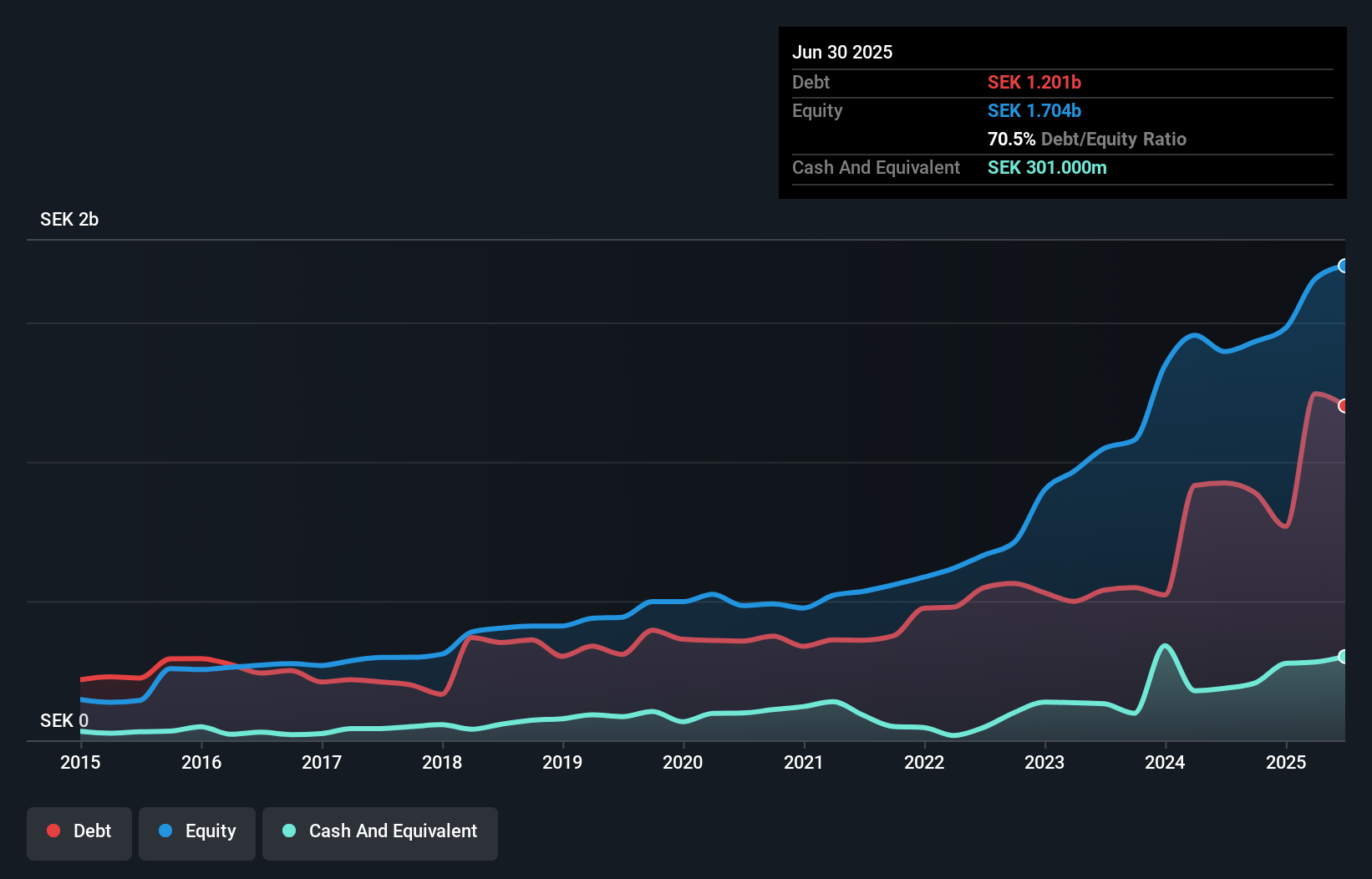Viewport: 1372px width, 879px height.
Task: Click the SEK 1.704b equity value
Action: [1034, 110]
